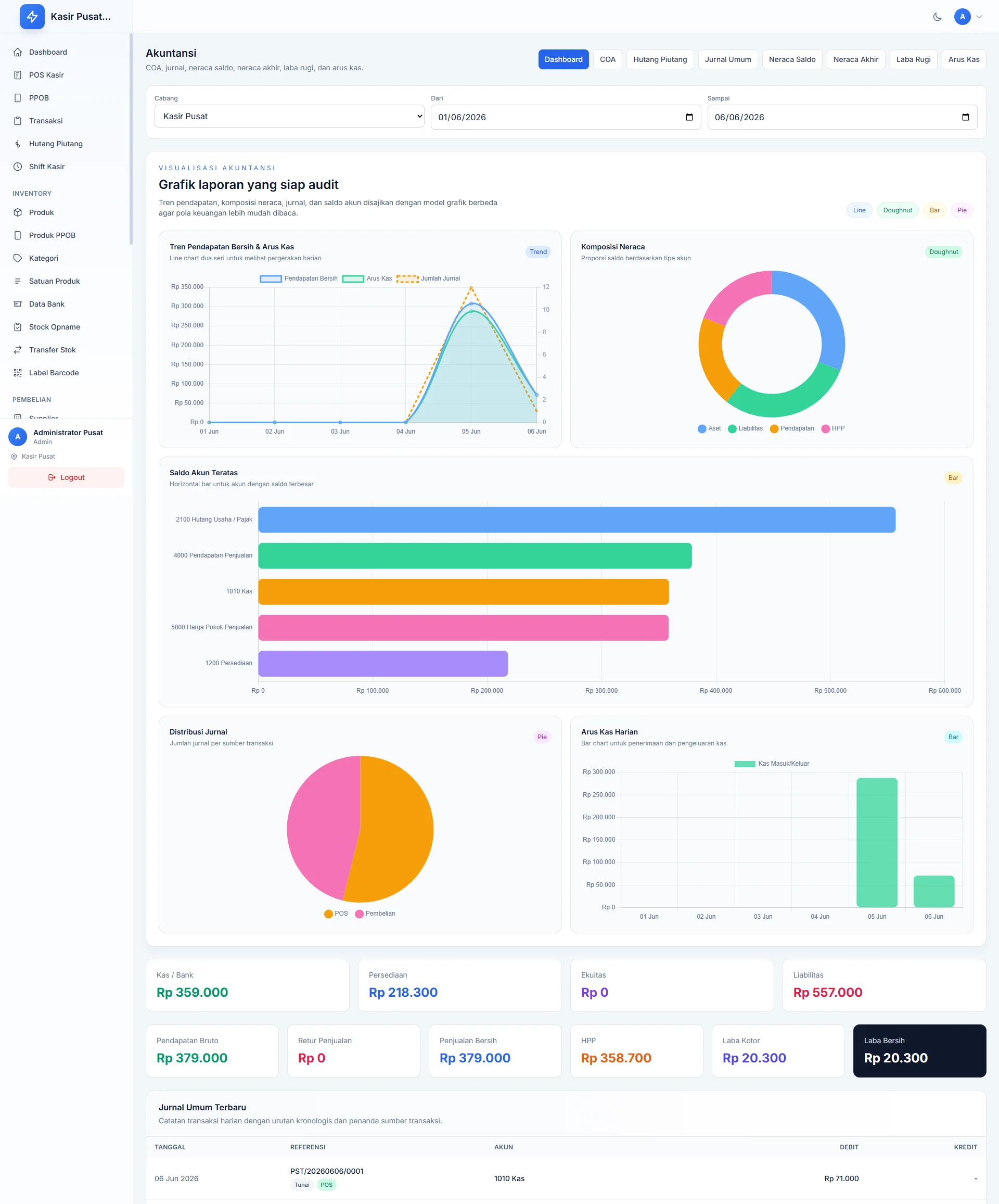Open Dashboard via its home icon

18,52
